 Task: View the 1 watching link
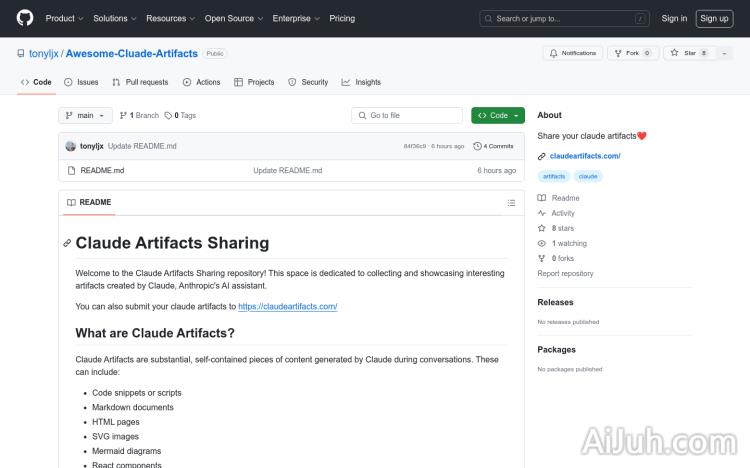coord(562,243)
